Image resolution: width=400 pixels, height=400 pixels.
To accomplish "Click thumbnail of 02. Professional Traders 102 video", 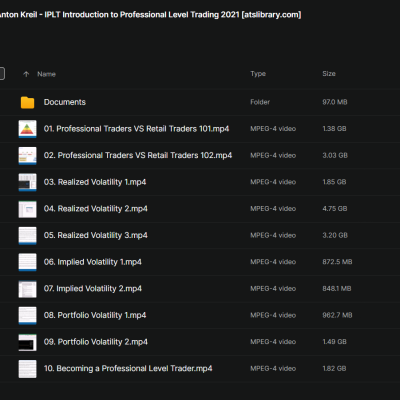I will (x=27, y=156).
